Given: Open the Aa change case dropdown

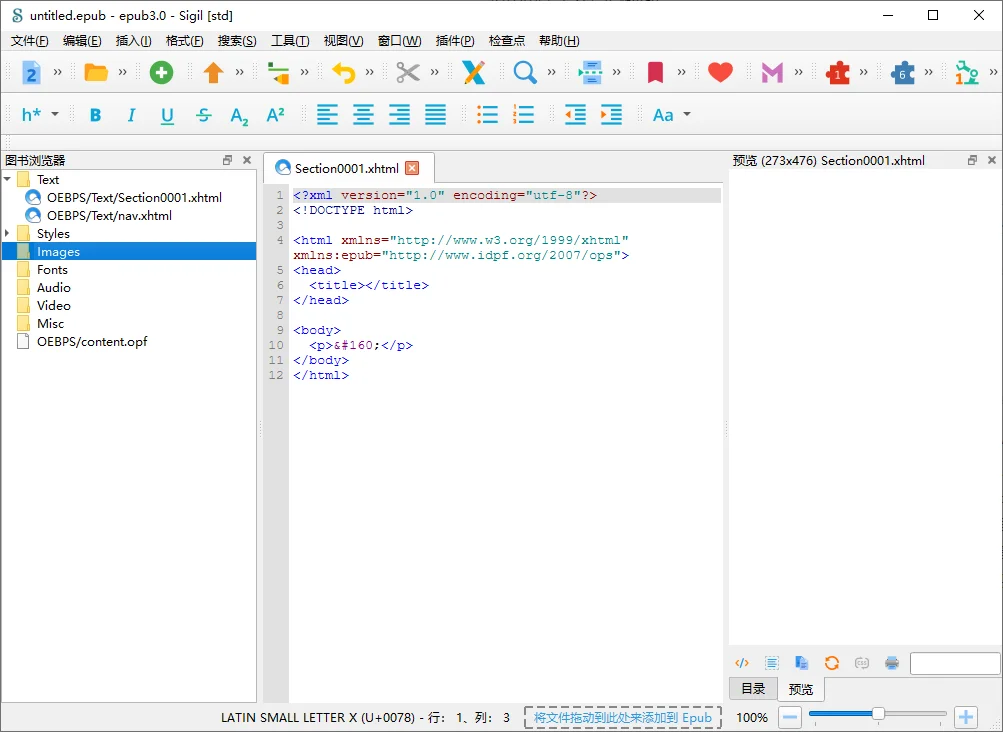Looking at the screenshot, I should pos(672,115).
